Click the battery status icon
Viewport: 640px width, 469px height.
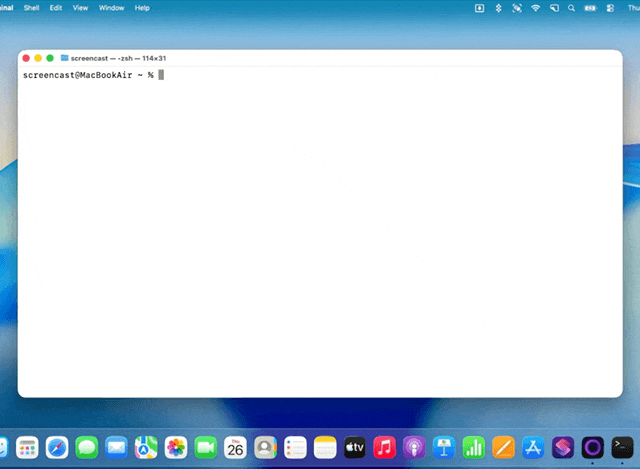pos(590,8)
